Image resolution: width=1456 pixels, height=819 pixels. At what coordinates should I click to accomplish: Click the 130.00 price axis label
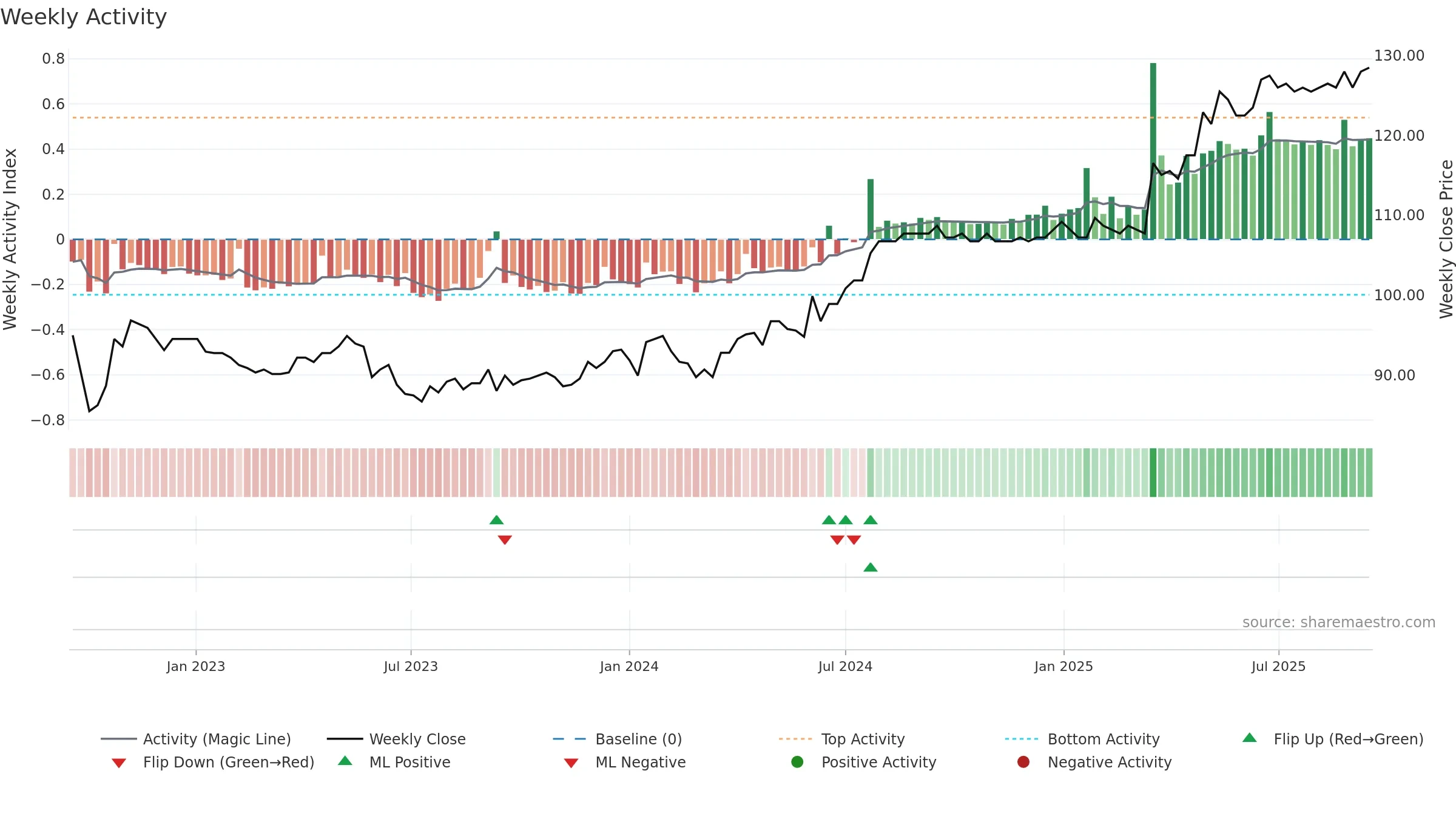(x=1399, y=56)
